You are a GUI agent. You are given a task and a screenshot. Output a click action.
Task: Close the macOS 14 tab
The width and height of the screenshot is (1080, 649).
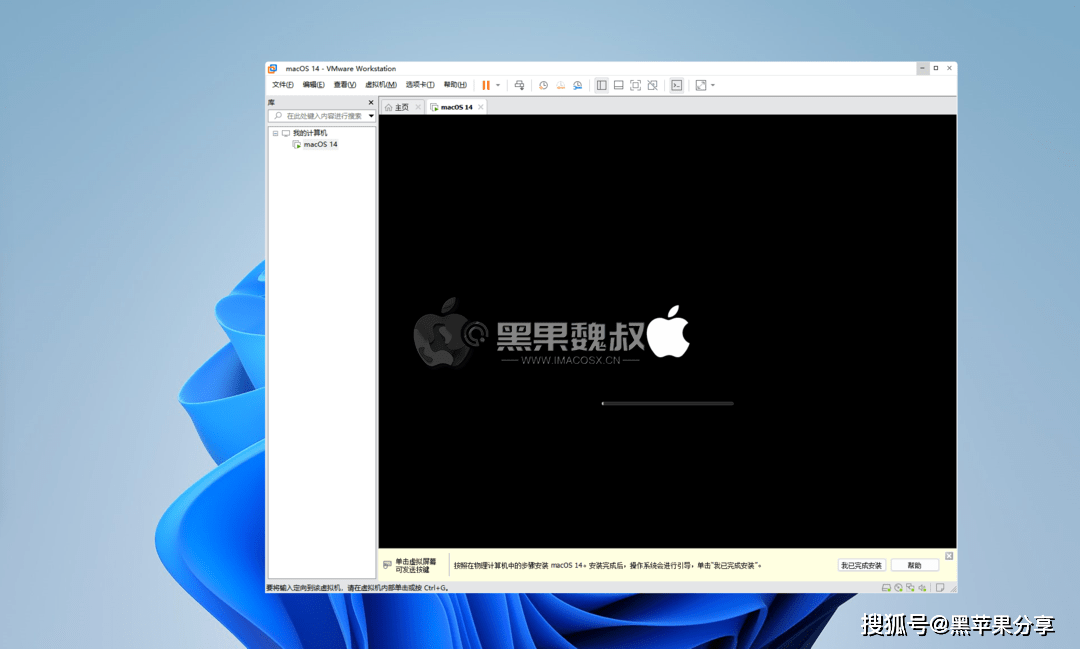coord(481,107)
